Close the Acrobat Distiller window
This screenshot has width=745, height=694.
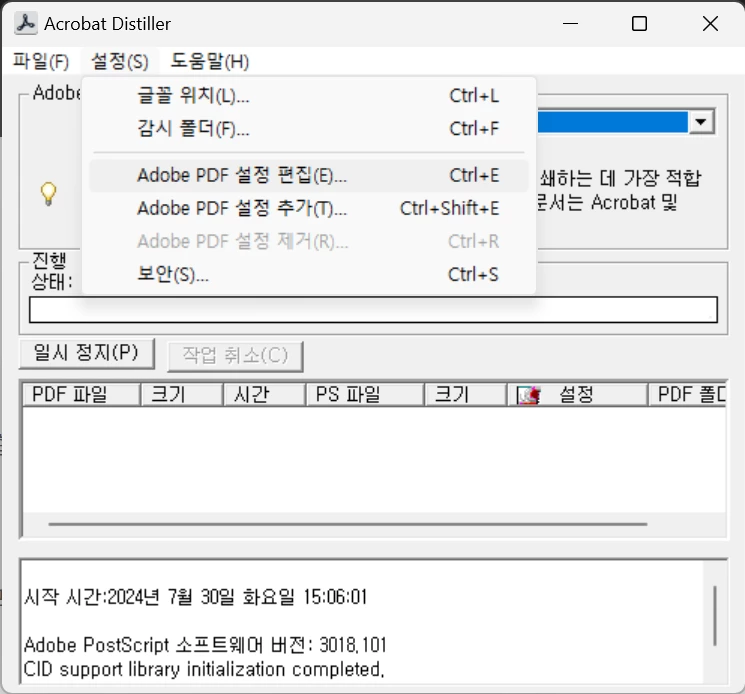pos(710,23)
